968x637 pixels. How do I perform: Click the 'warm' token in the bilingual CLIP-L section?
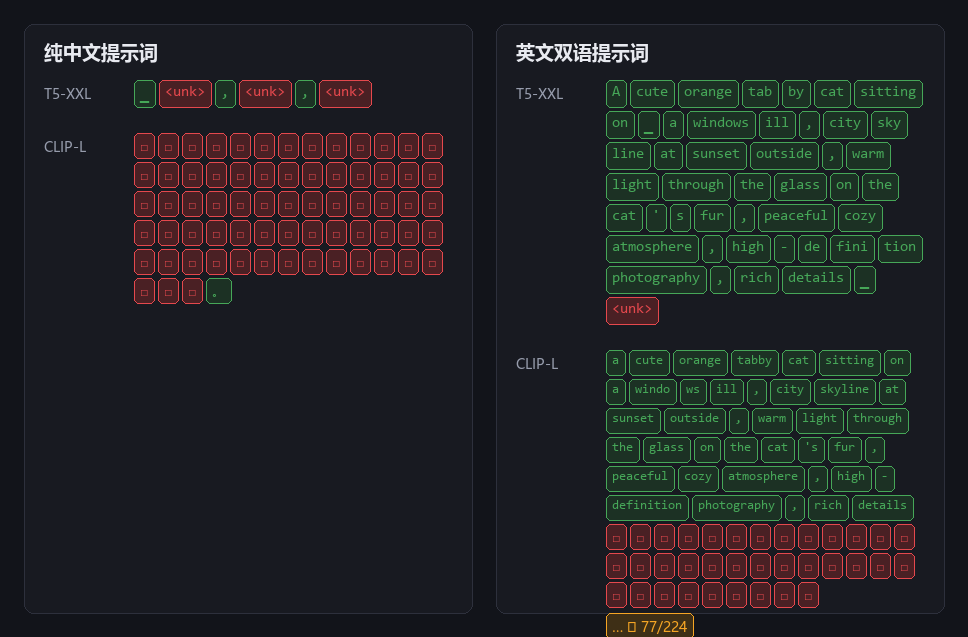pyautogui.click(x=772, y=420)
